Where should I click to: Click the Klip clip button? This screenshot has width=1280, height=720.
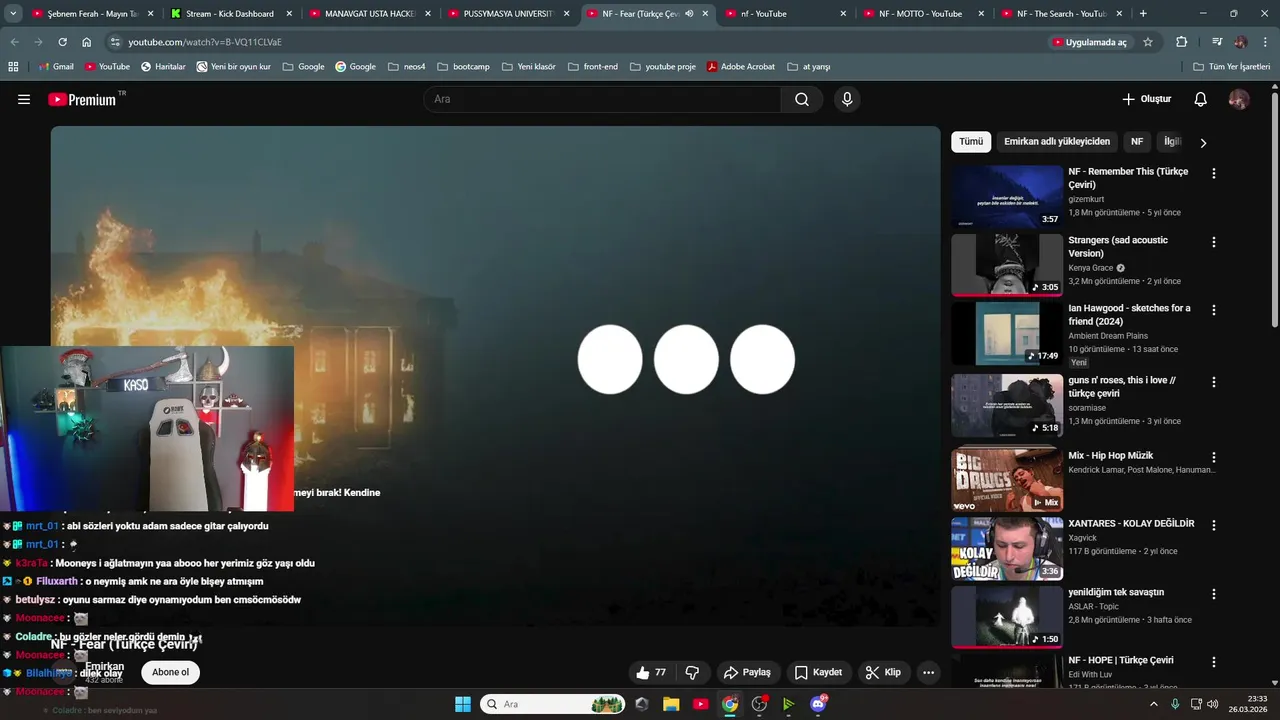point(883,673)
